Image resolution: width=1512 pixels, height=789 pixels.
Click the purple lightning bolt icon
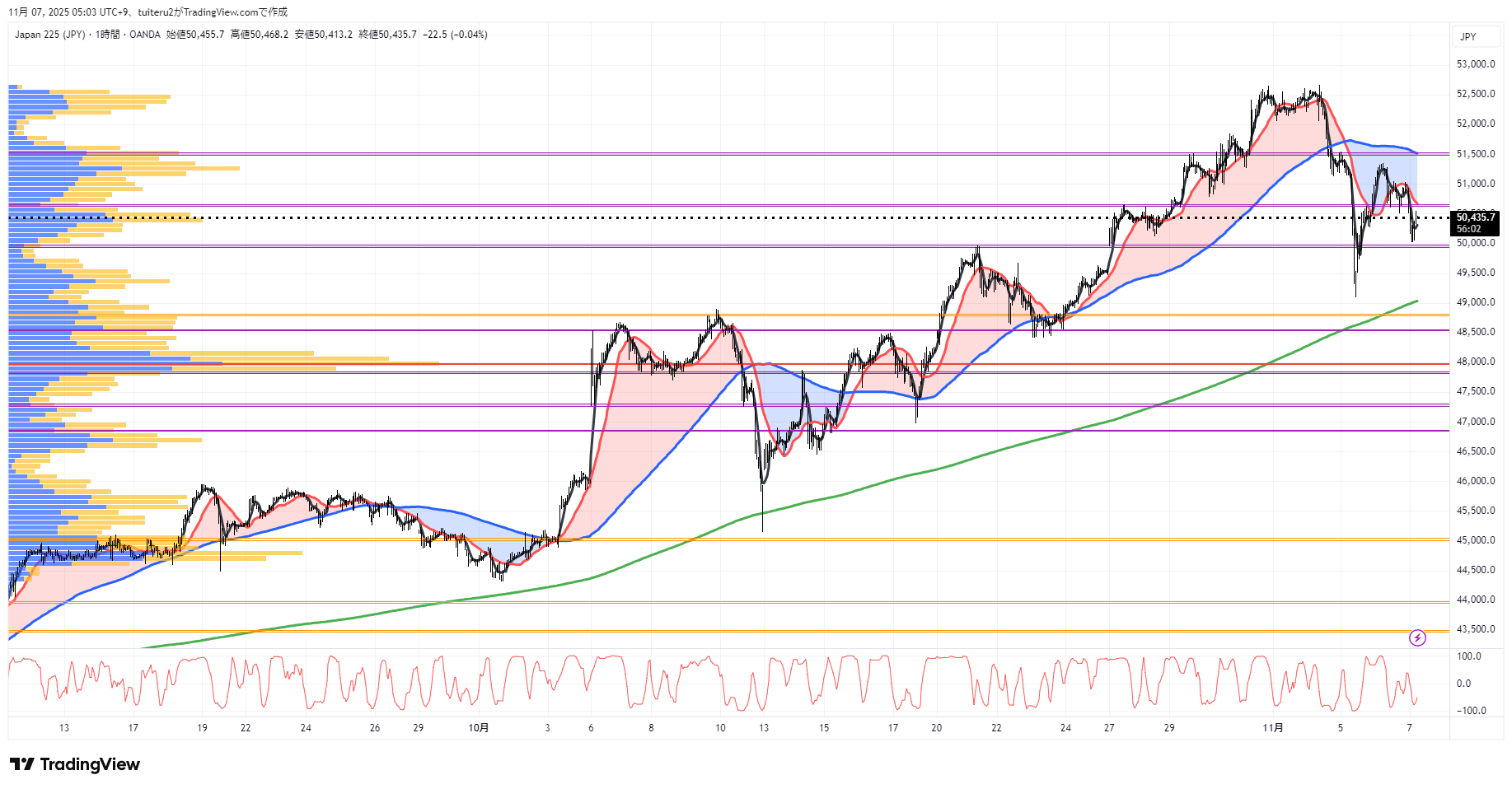[1417, 637]
